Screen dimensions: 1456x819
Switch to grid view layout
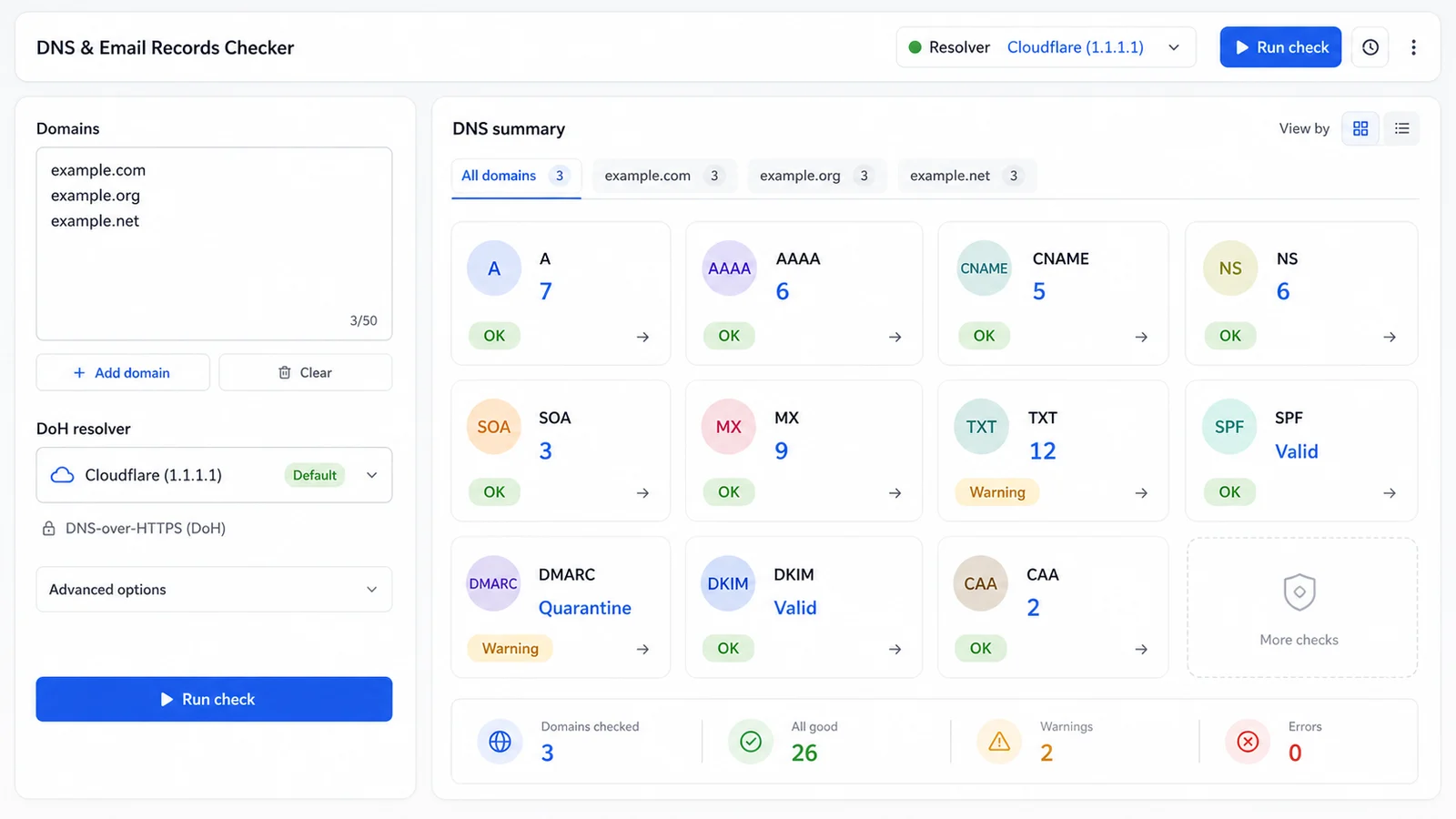coord(1360,128)
